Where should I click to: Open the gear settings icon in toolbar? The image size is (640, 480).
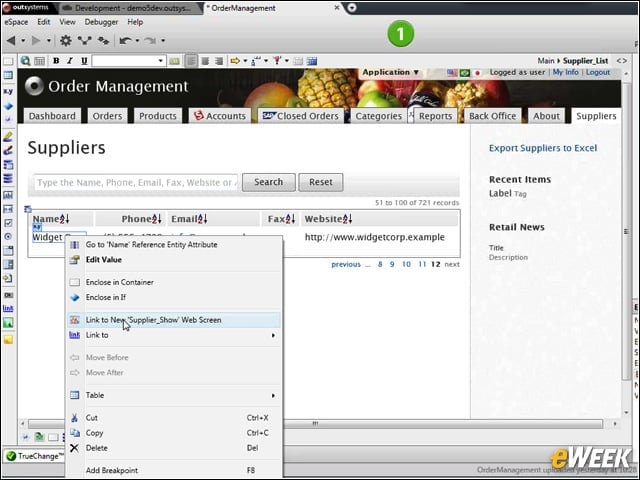coord(66,40)
